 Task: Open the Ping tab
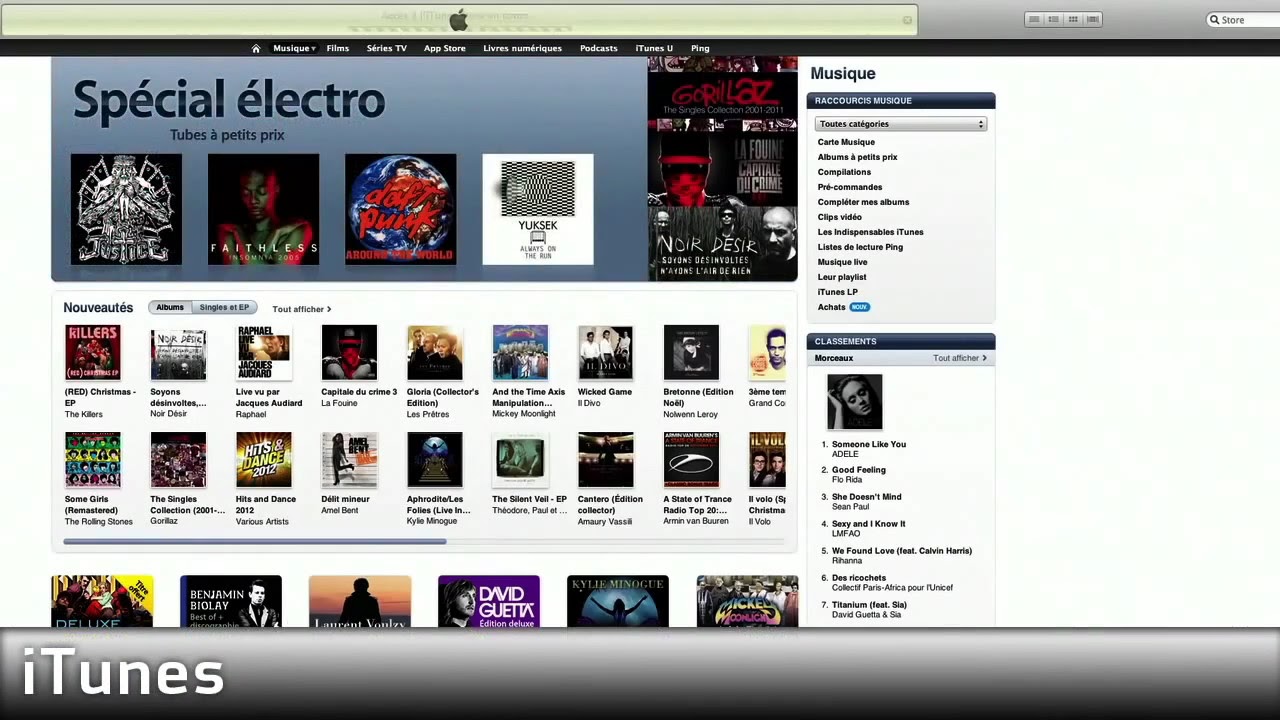click(x=700, y=48)
